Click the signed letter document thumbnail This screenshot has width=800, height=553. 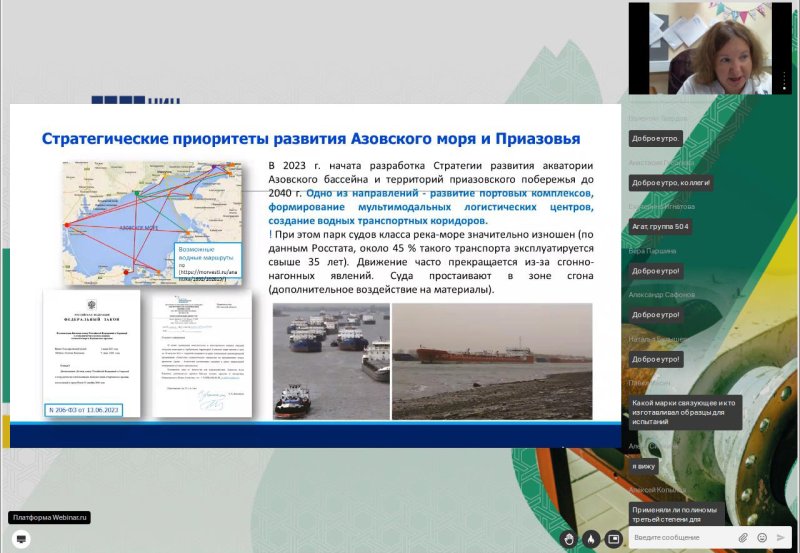pos(202,354)
